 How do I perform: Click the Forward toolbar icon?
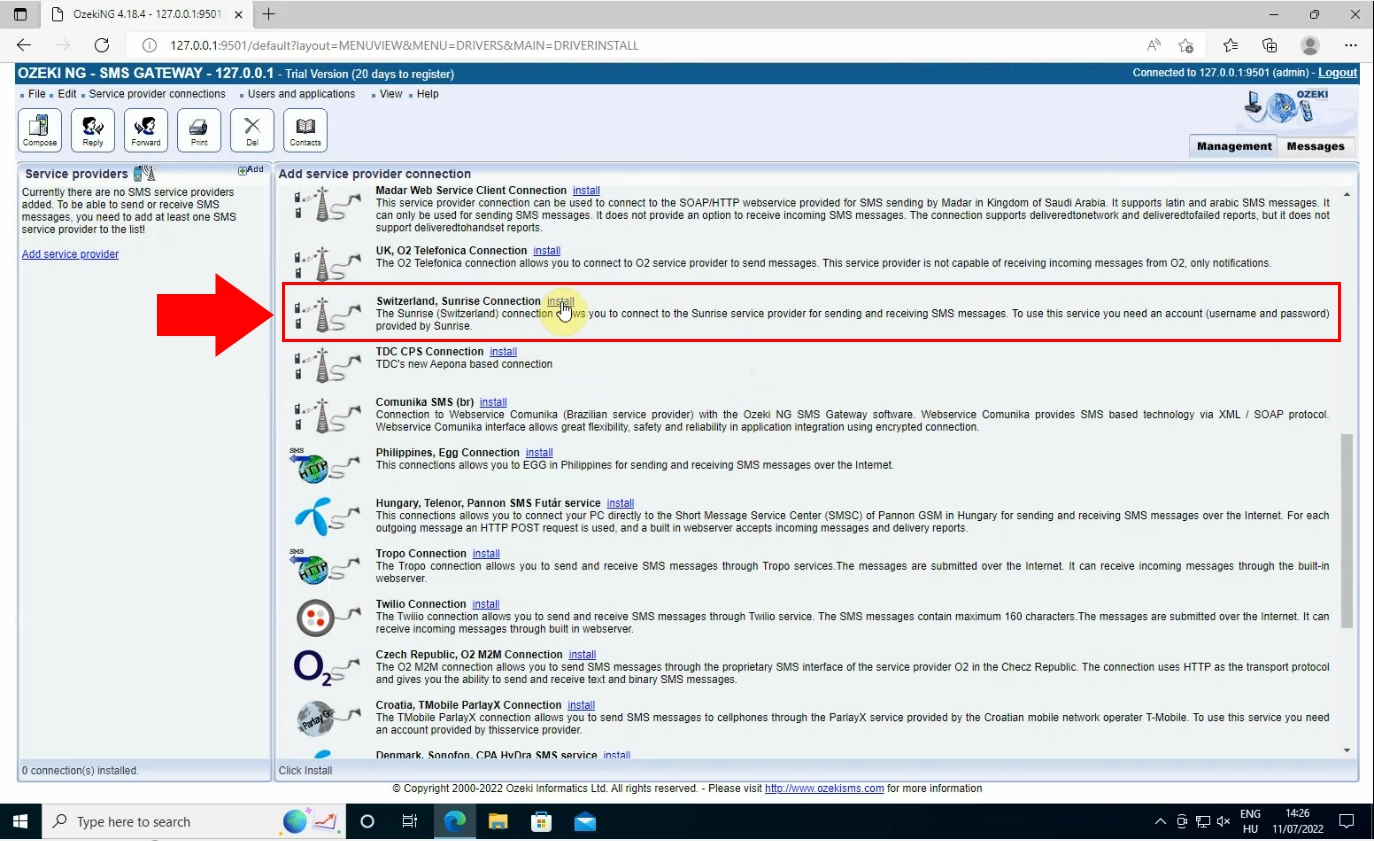146,130
